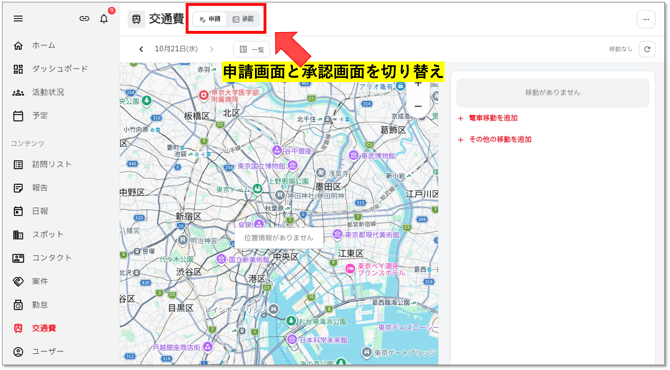Click the ダッシュボード grid icon

[x=18, y=69]
